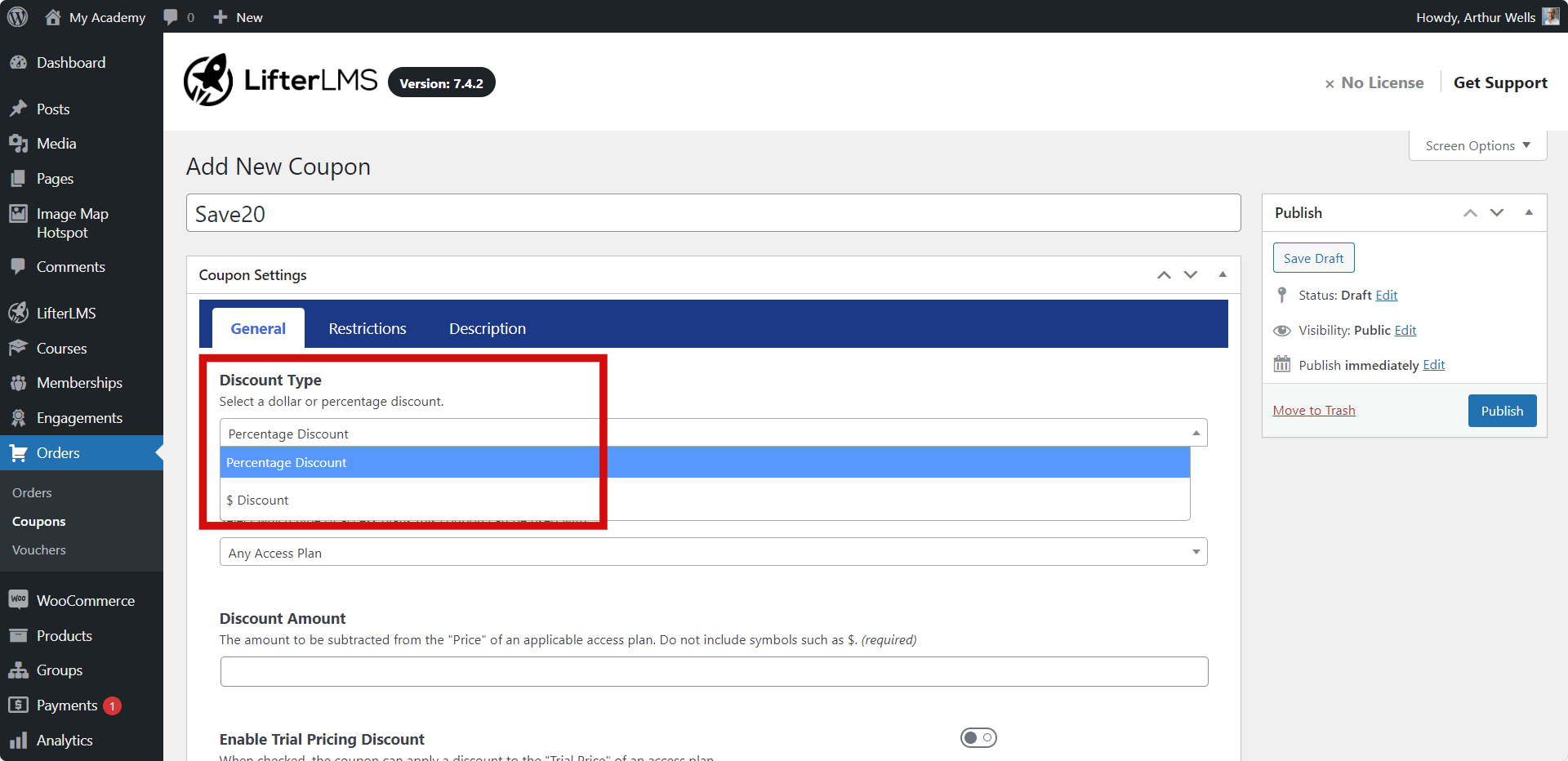Viewport: 1568px width, 761px height.
Task: Switch to the General tab
Action: (x=258, y=328)
